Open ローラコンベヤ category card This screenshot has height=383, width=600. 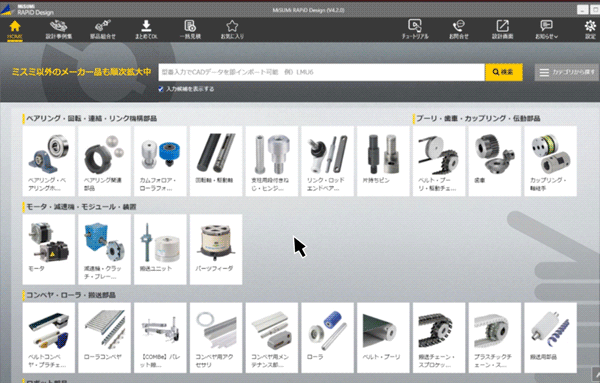[x=104, y=338]
